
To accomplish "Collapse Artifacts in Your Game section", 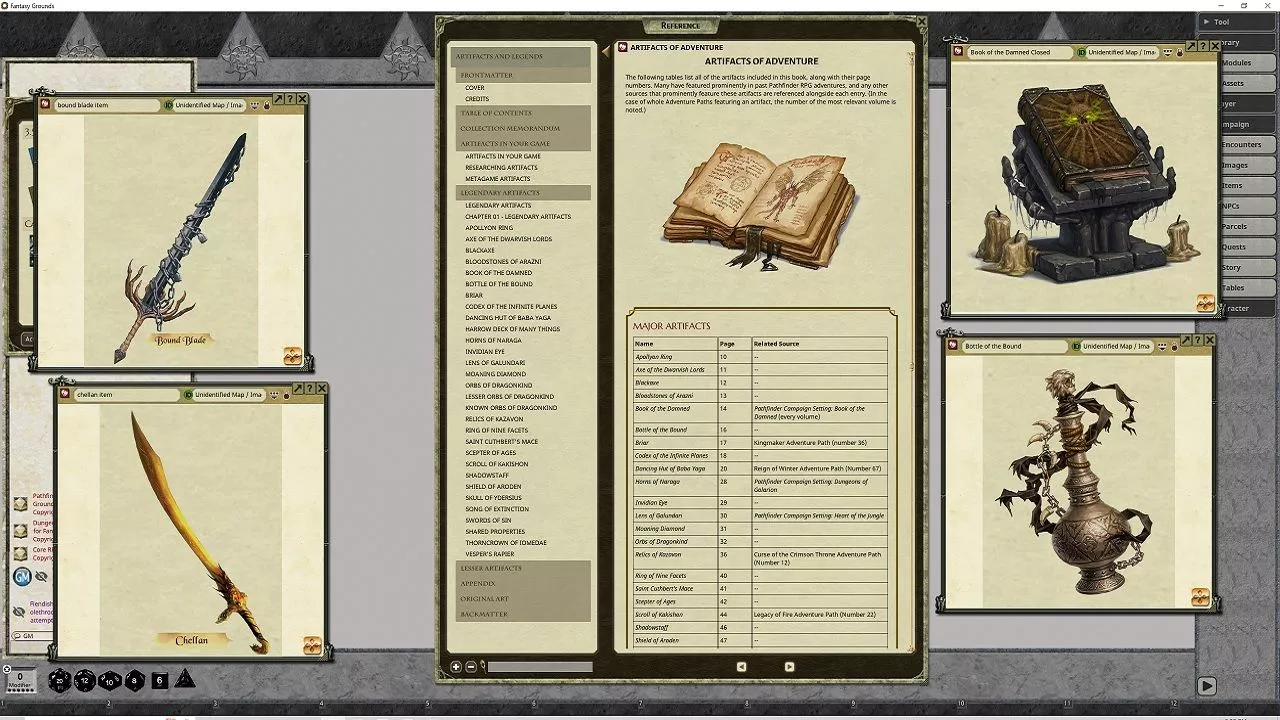I will tap(523, 144).
